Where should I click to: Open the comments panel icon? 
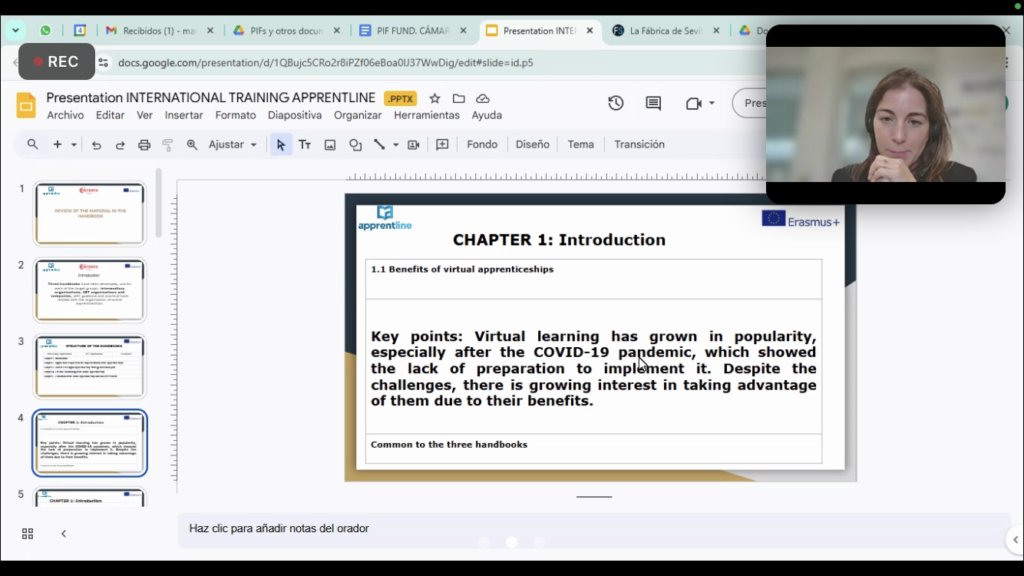653,103
